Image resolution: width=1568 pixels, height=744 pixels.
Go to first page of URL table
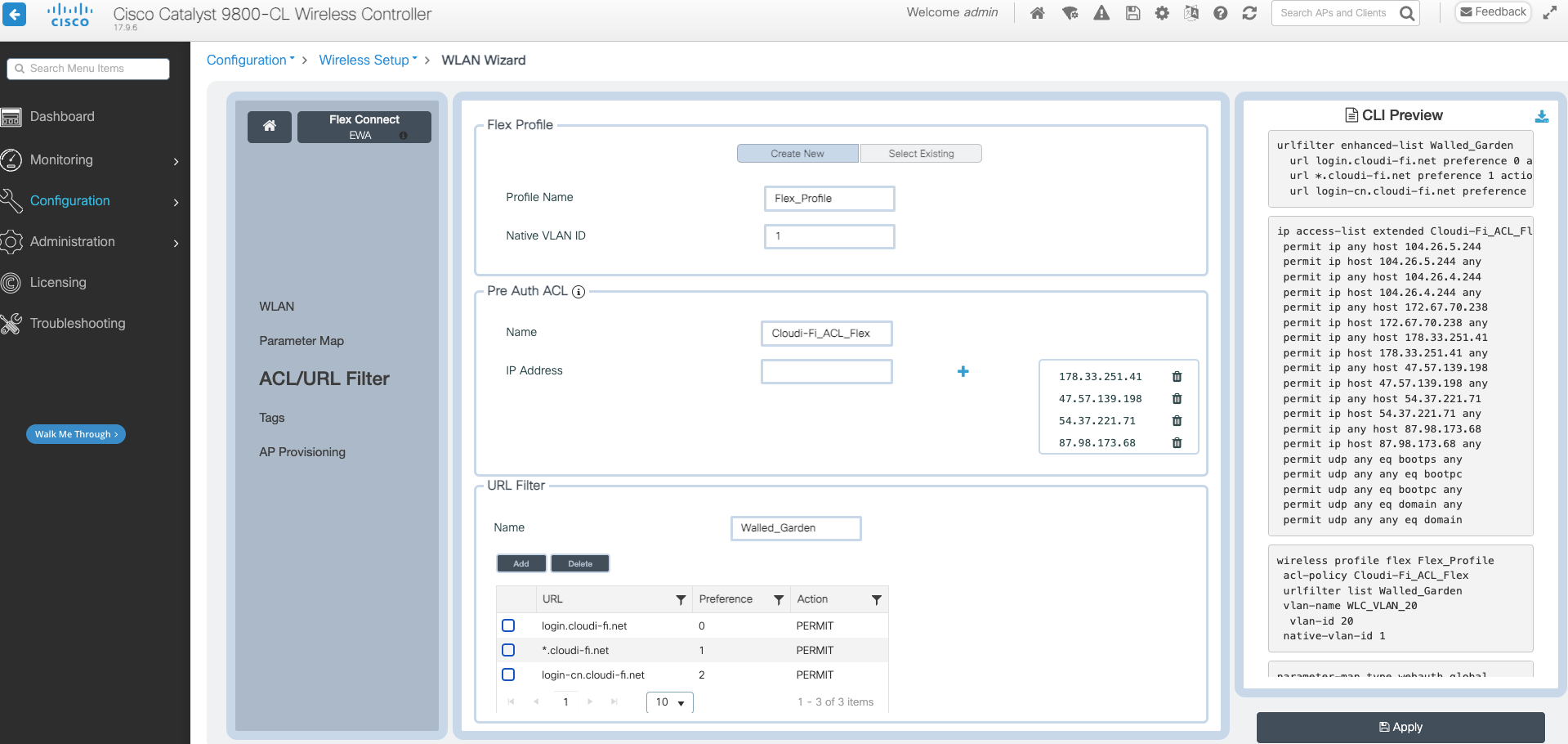511,701
